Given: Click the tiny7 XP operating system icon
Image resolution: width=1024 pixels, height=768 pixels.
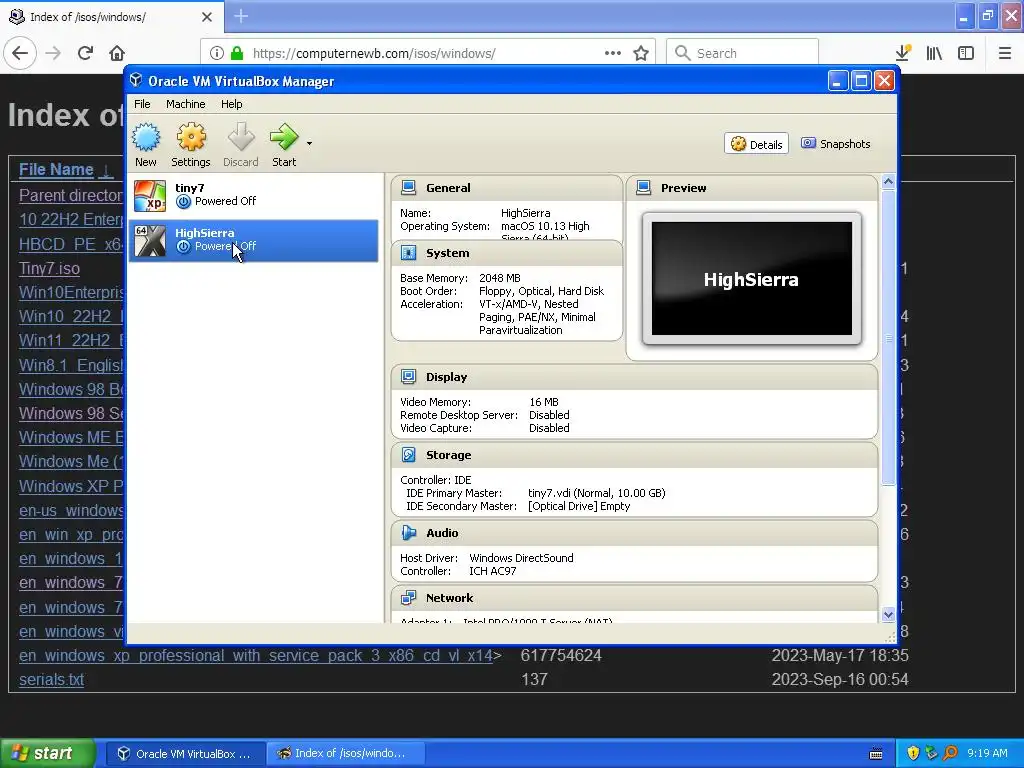Looking at the screenshot, I should pyautogui.click(x=150, y=196).
